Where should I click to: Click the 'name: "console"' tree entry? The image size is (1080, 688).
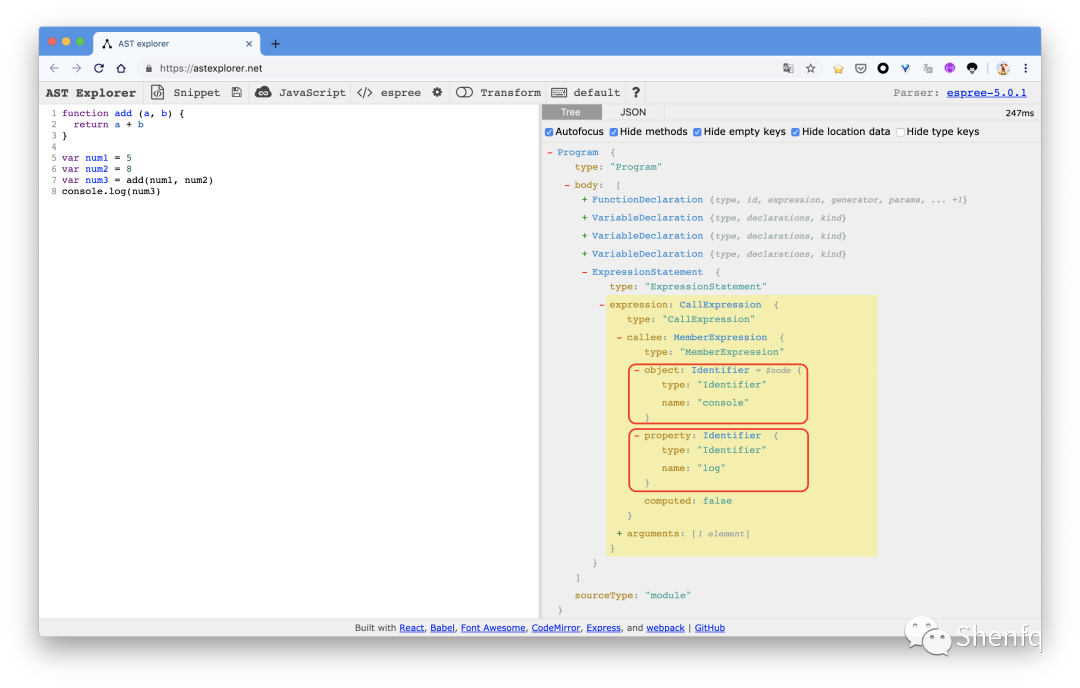(x=705, y=403)
